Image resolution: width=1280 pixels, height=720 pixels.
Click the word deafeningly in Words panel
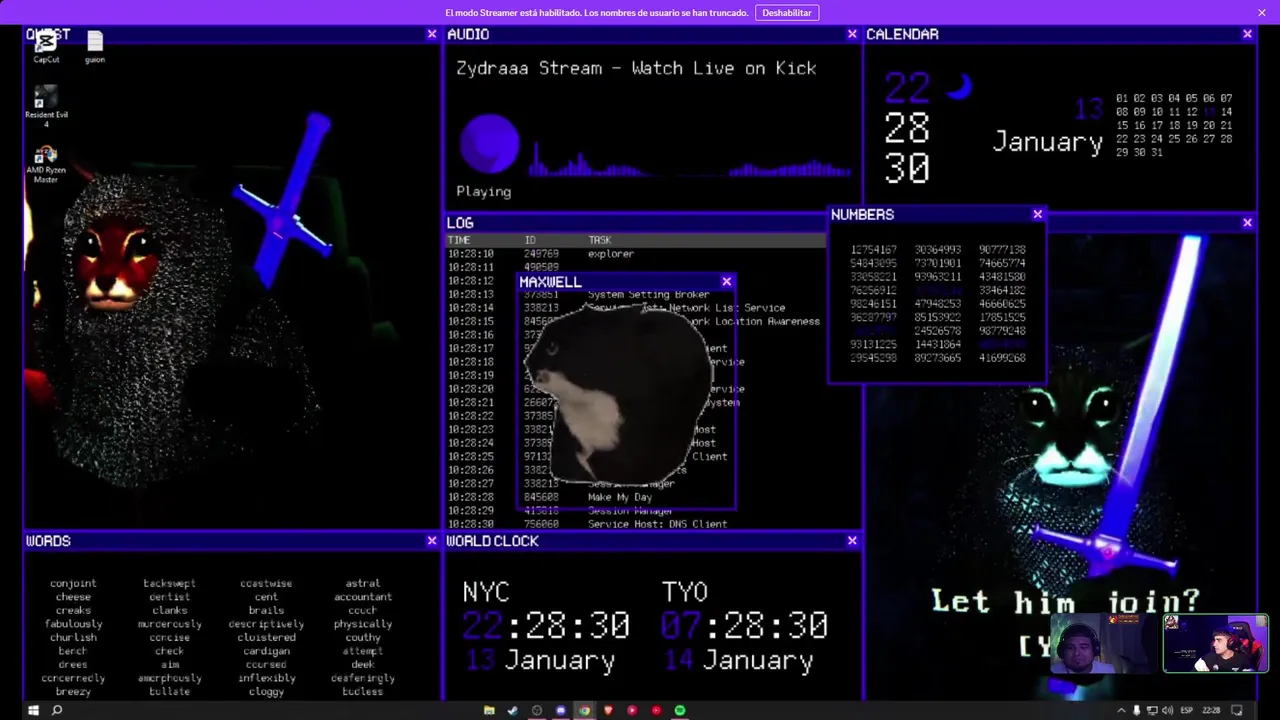coord(362,678)
